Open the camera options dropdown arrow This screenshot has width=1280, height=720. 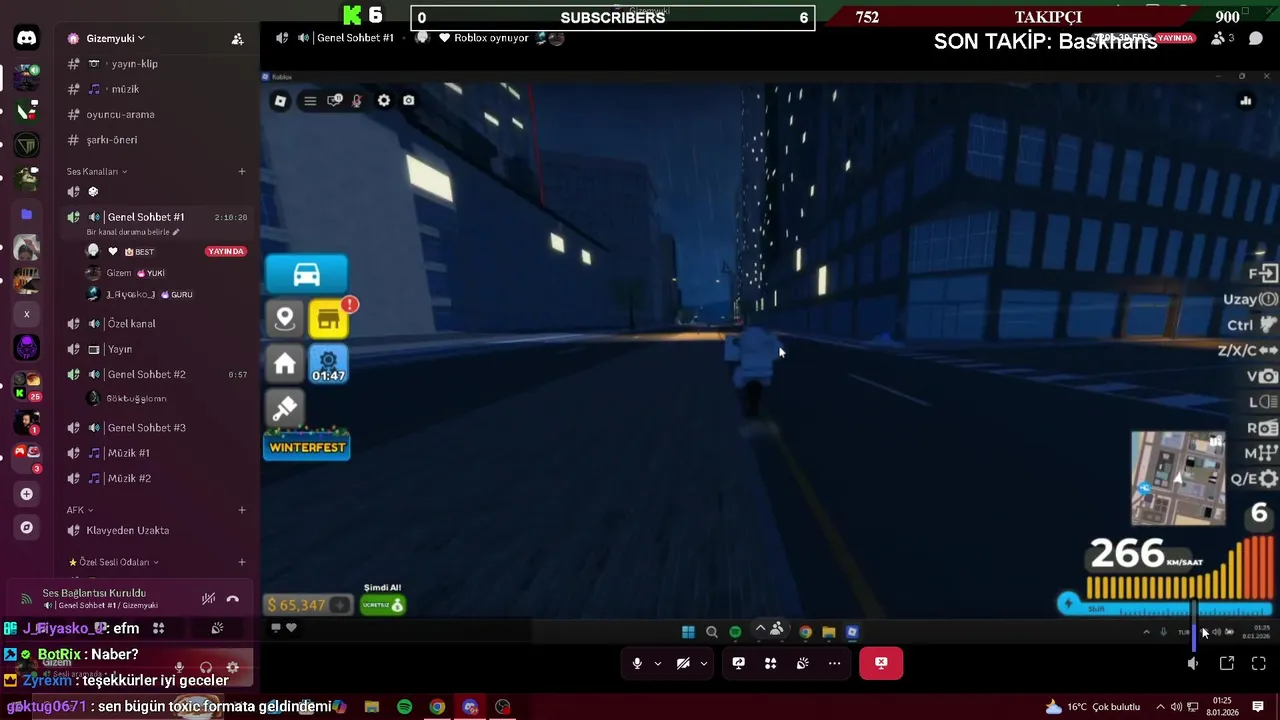[x=703, y=663]
